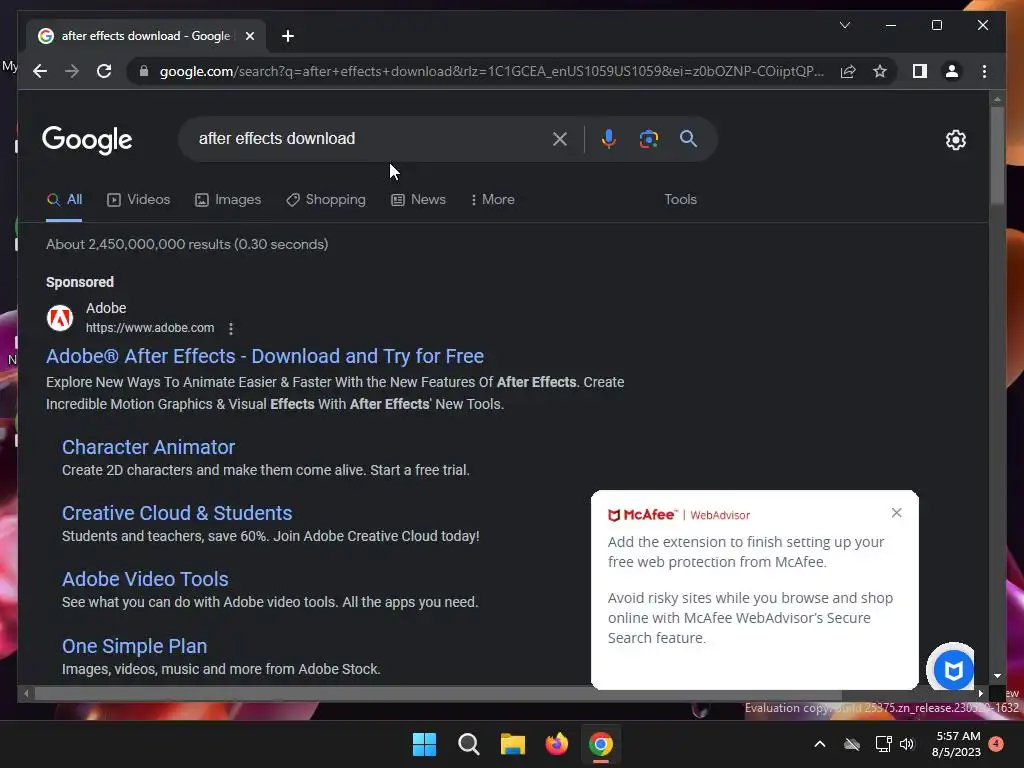Image resolution: width=1024 pixels, height=768 pixels.
Task: Submit search with magnifier icon
Action: [688, 138]
